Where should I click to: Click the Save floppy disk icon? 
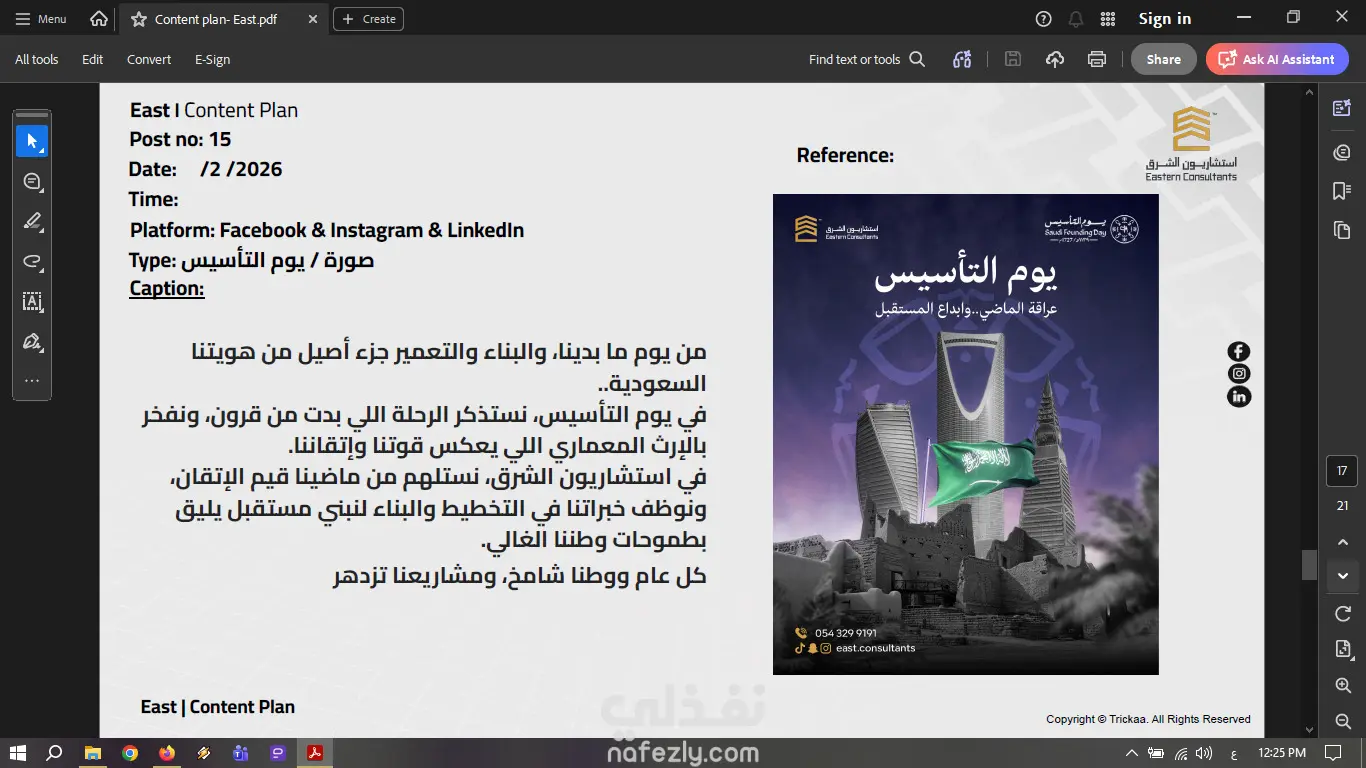(1013, 59)
